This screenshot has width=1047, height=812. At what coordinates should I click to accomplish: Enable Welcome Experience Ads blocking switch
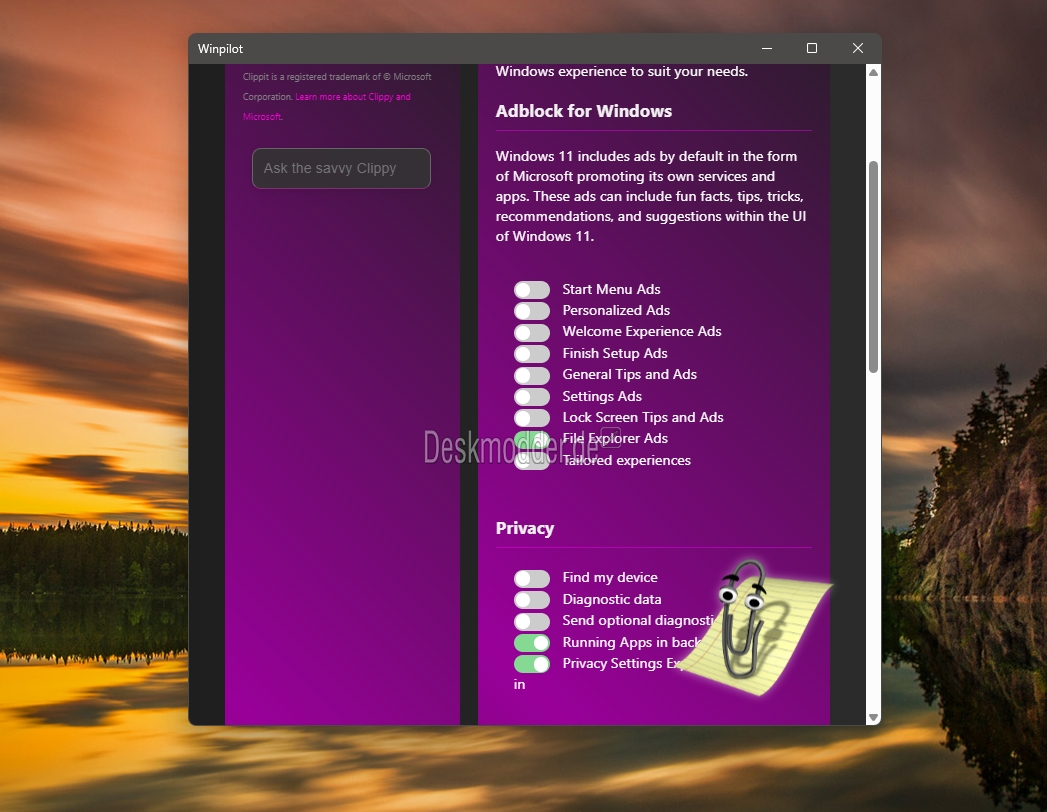point(532,332)
